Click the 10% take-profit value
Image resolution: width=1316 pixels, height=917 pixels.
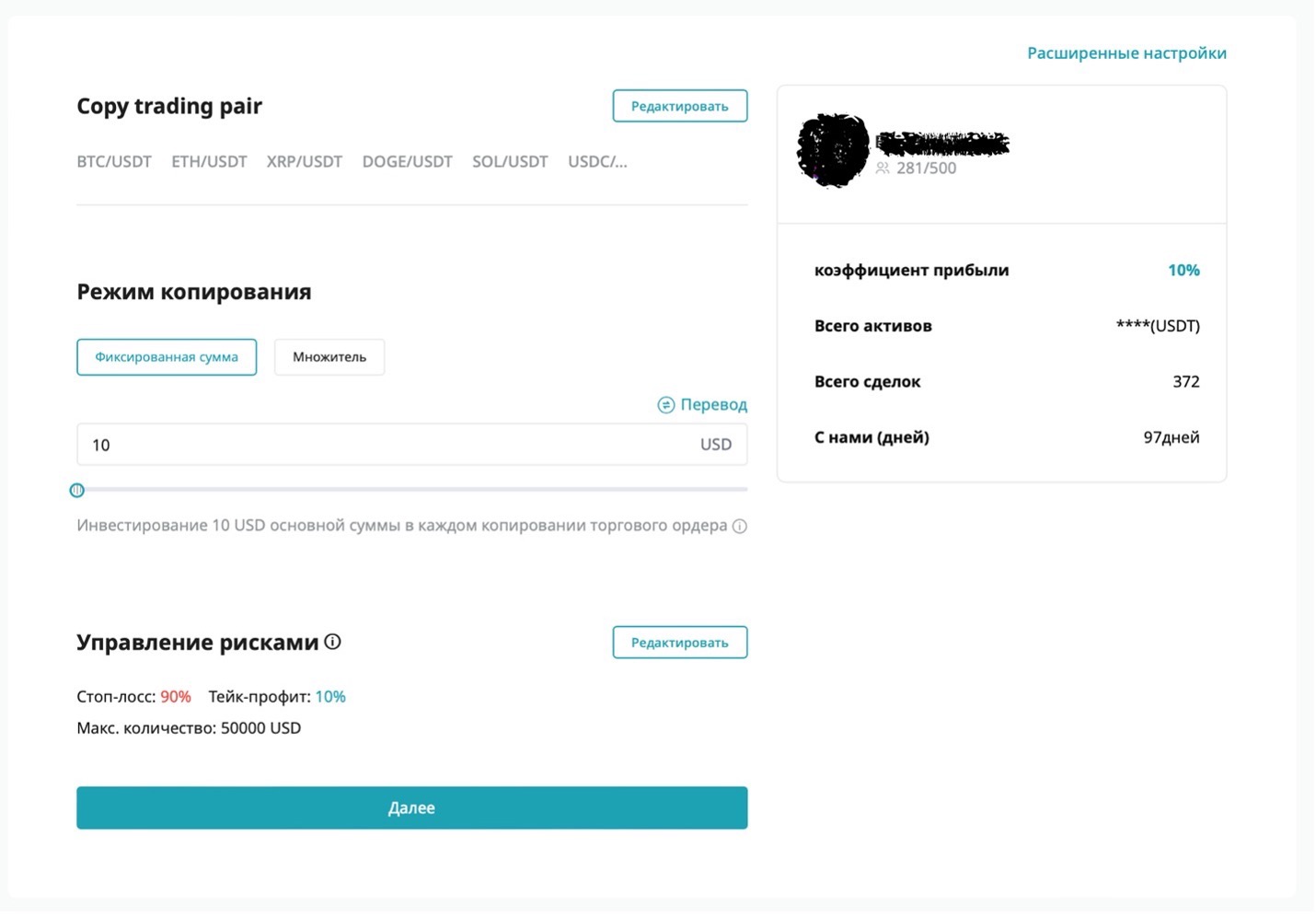point(330,697)
